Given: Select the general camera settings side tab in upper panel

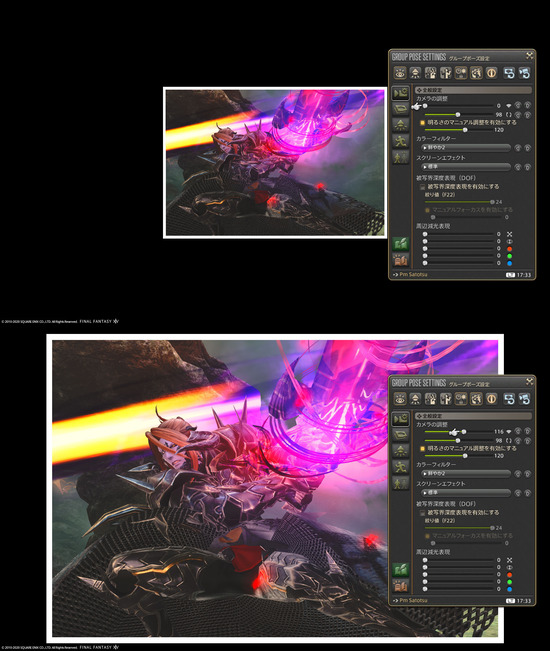Looking at the screenshot, I should [401, 93].
